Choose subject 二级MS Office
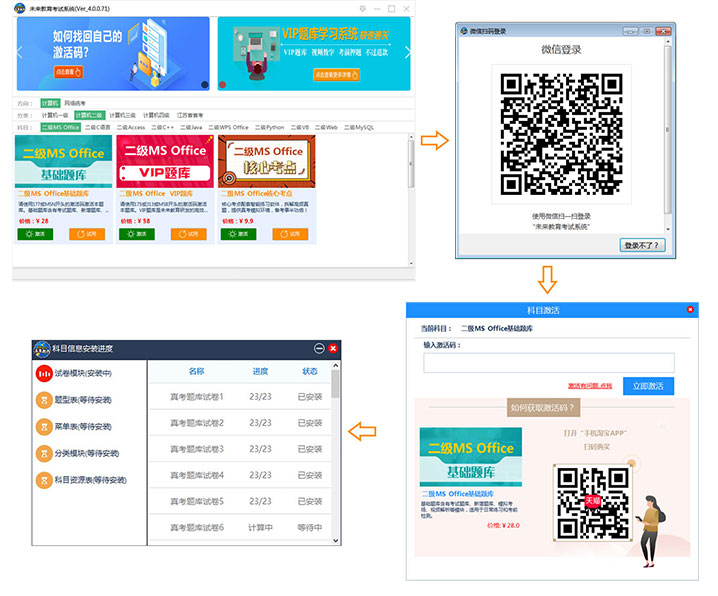This screenshot has height=596, width=718. [x=60, y=127]
